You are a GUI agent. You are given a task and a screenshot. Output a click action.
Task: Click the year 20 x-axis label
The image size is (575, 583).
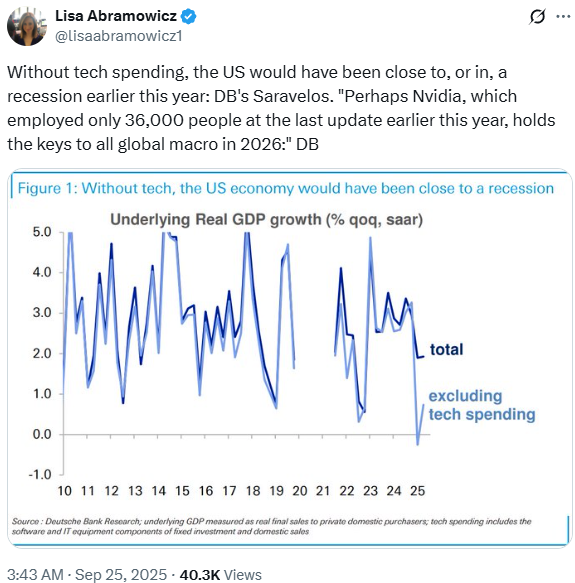[x=299, y=491]
